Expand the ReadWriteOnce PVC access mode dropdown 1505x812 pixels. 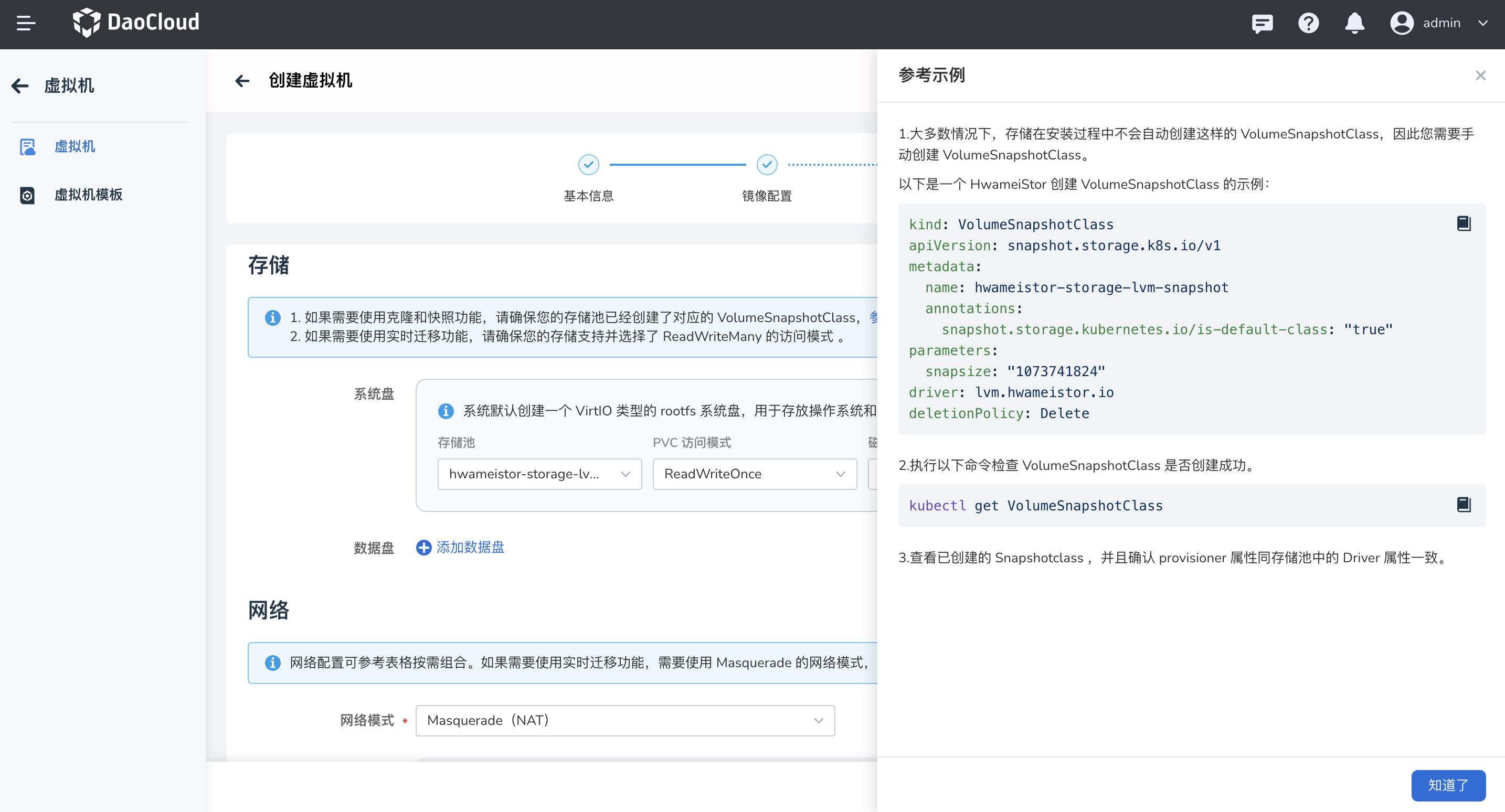coord(754,474)
